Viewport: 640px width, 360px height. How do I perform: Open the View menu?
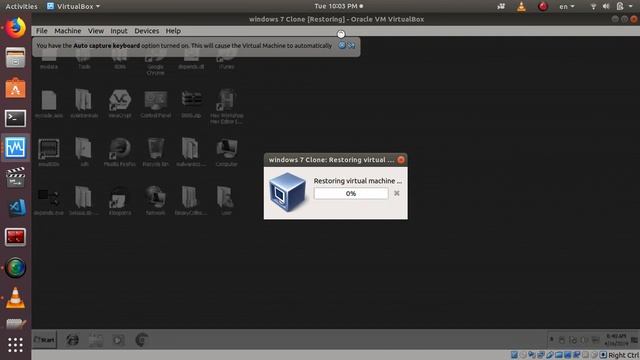96,31
